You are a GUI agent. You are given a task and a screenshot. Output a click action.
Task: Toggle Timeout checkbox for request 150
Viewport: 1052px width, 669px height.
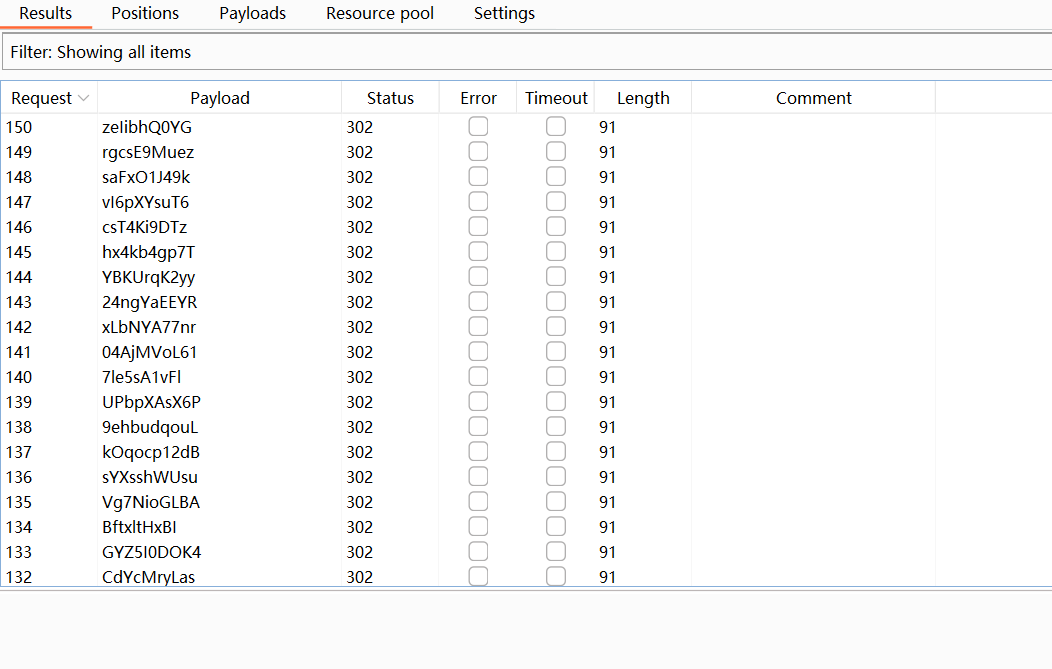tap(556, 127)
